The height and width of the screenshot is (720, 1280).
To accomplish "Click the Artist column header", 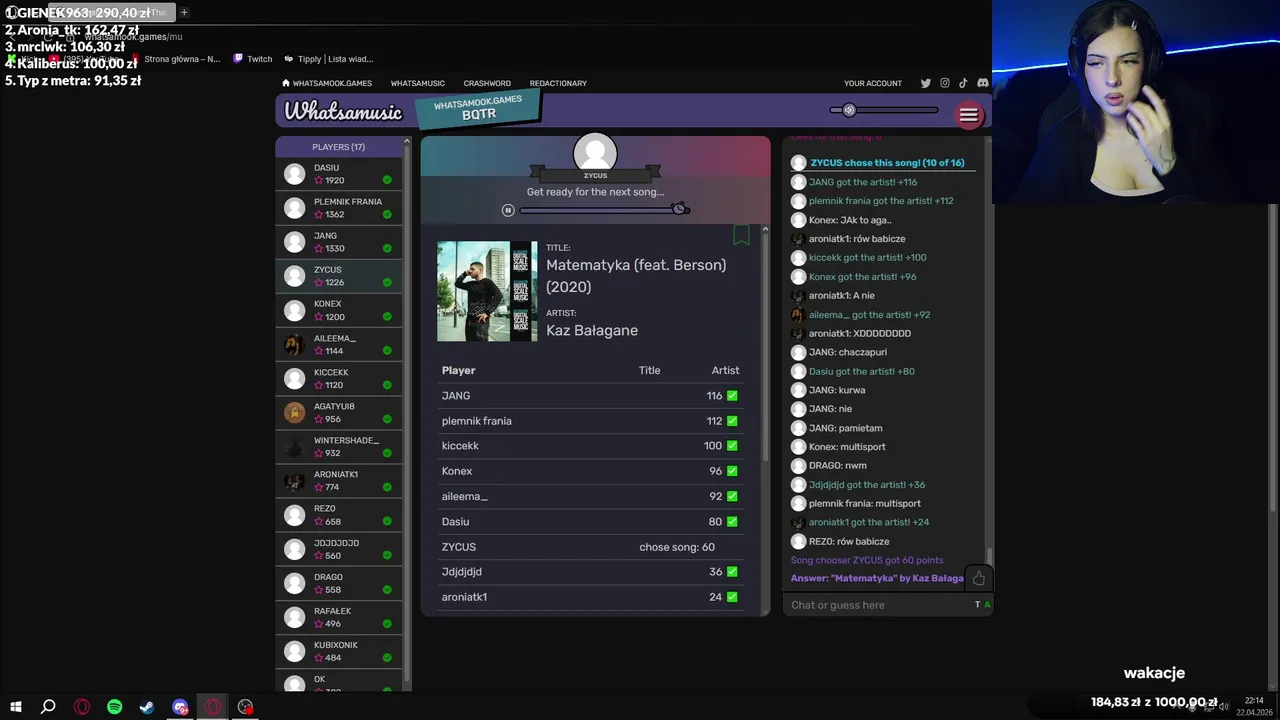I will pyautogui.click(x=725, y=370).
